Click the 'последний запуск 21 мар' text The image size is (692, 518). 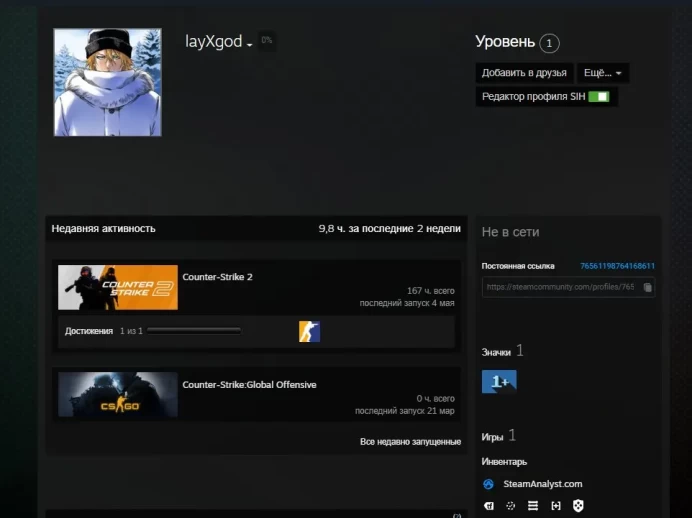[x=405, y=411]
